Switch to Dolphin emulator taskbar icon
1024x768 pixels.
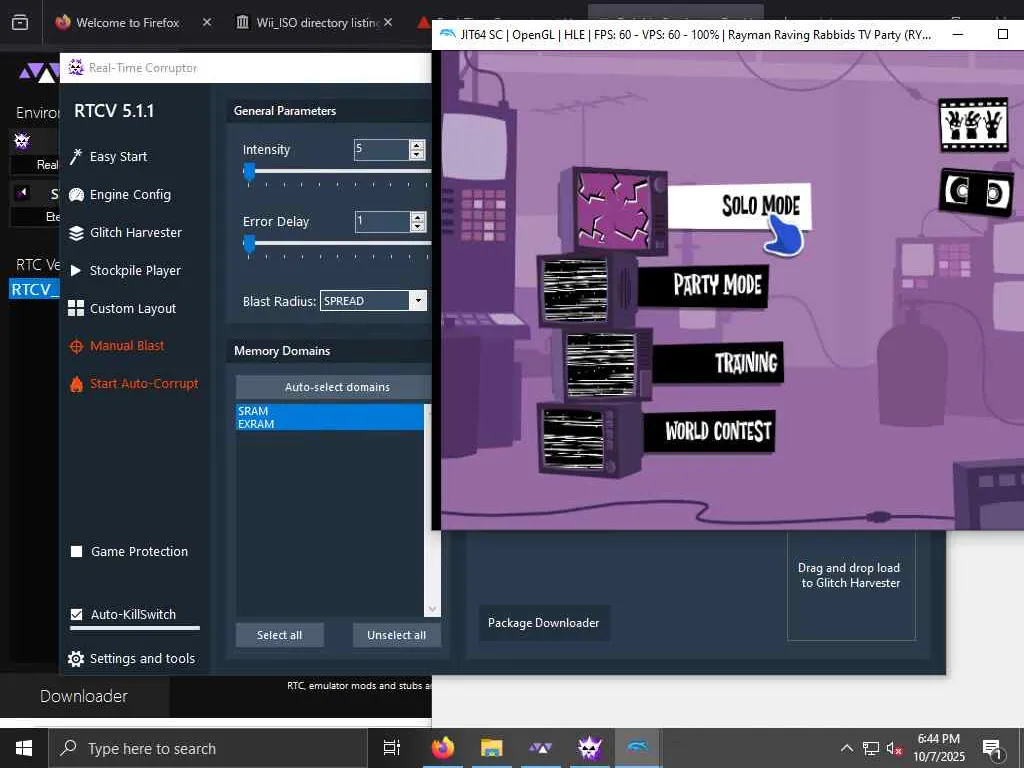click(637, 746)
